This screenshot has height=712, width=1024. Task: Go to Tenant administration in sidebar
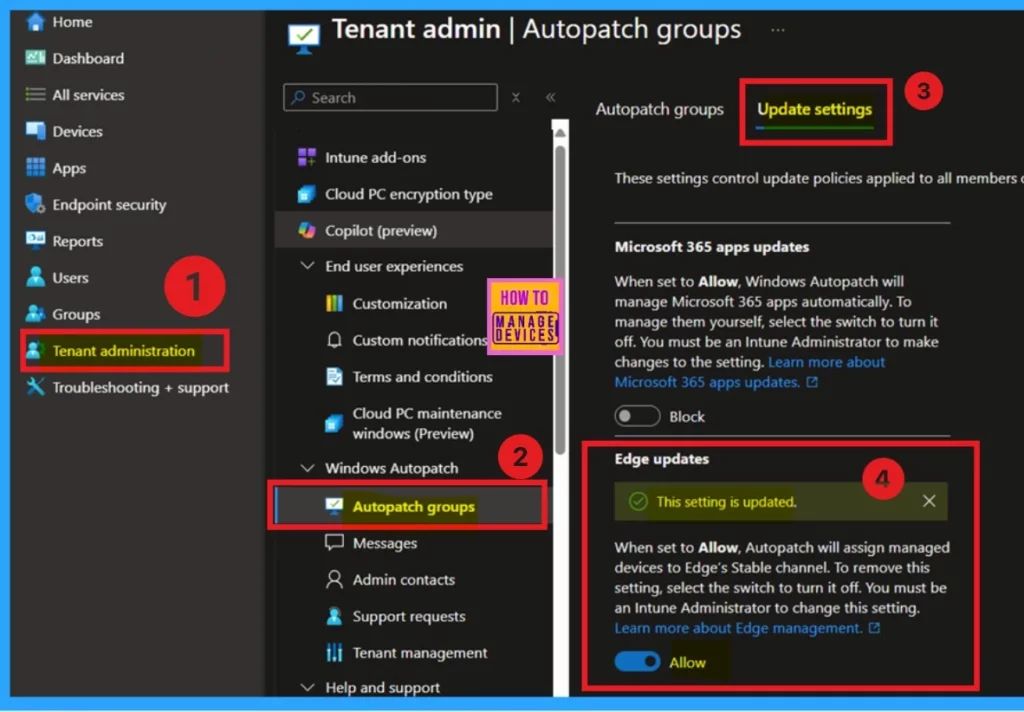point(123,351)
